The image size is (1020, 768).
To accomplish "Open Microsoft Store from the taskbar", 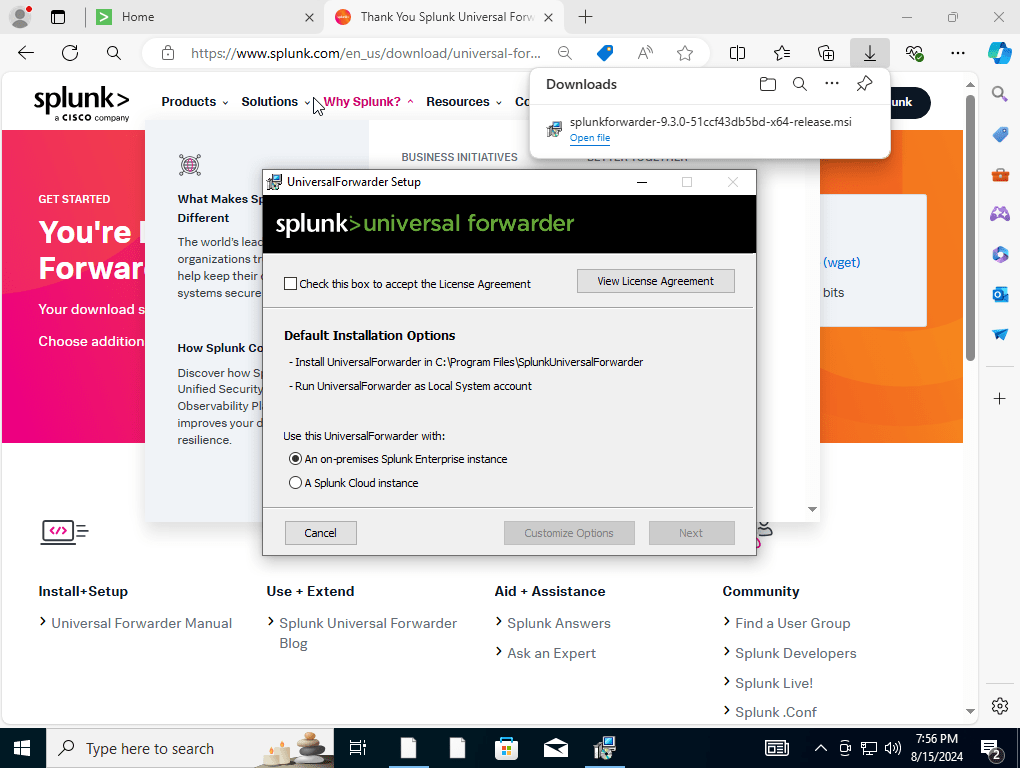I will 506,748.
